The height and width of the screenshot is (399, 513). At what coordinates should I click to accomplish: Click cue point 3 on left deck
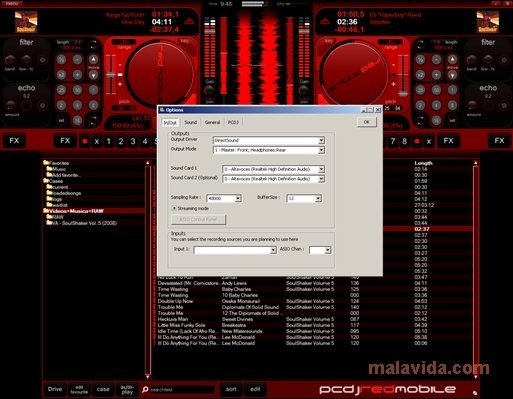[x=133, y=141]
